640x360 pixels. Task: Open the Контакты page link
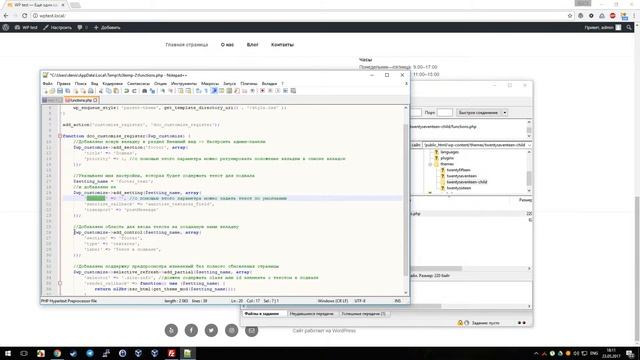tap(282, 44)
